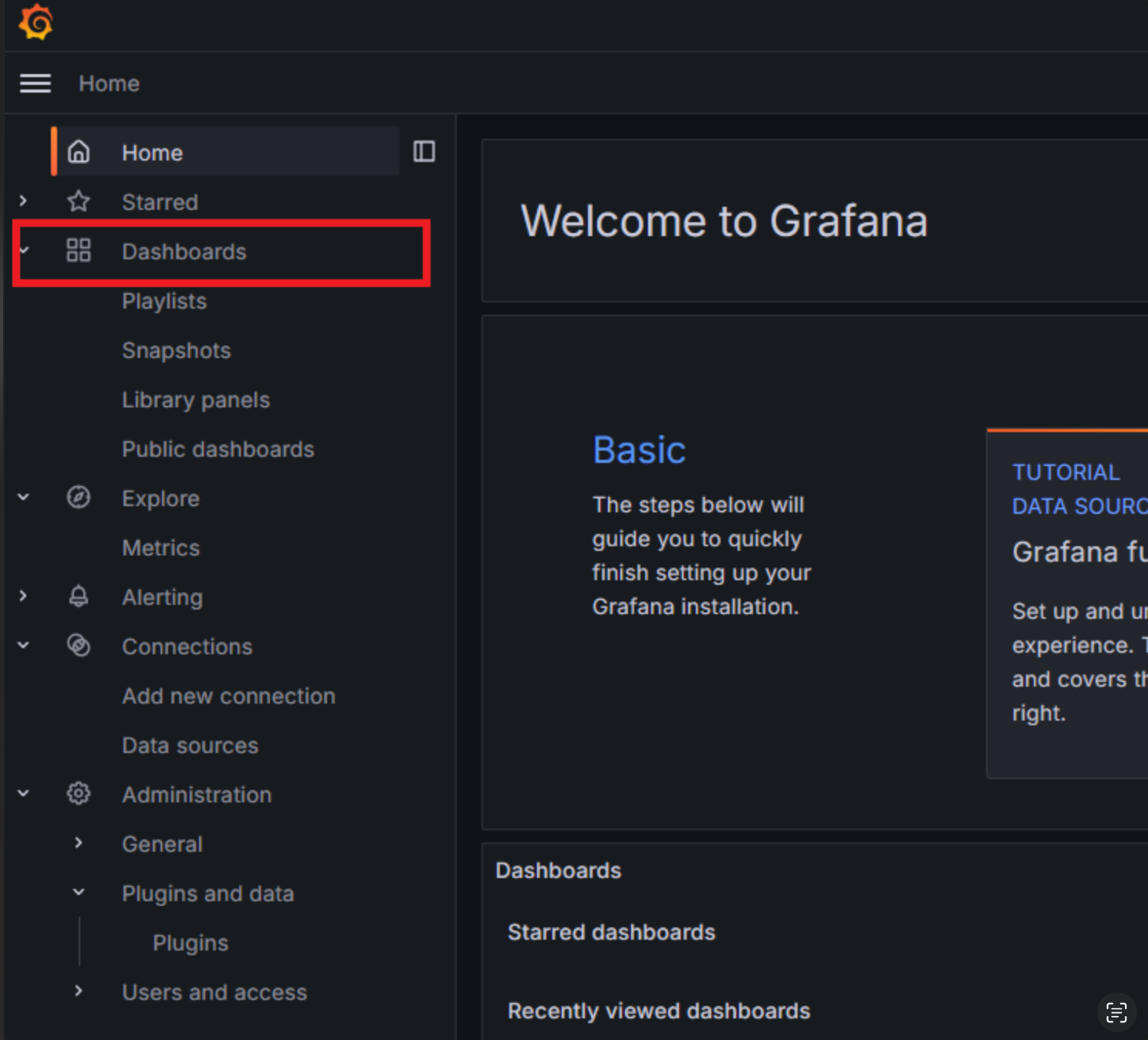The height and width of the screenshot is (1040, 1148).
Task: Expand the Alerting section chevron
Action: [23, 596]
